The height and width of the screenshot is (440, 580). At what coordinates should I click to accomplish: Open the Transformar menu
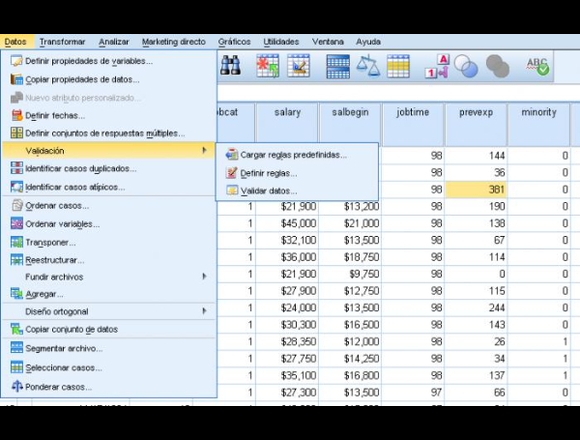pos(62,42)
